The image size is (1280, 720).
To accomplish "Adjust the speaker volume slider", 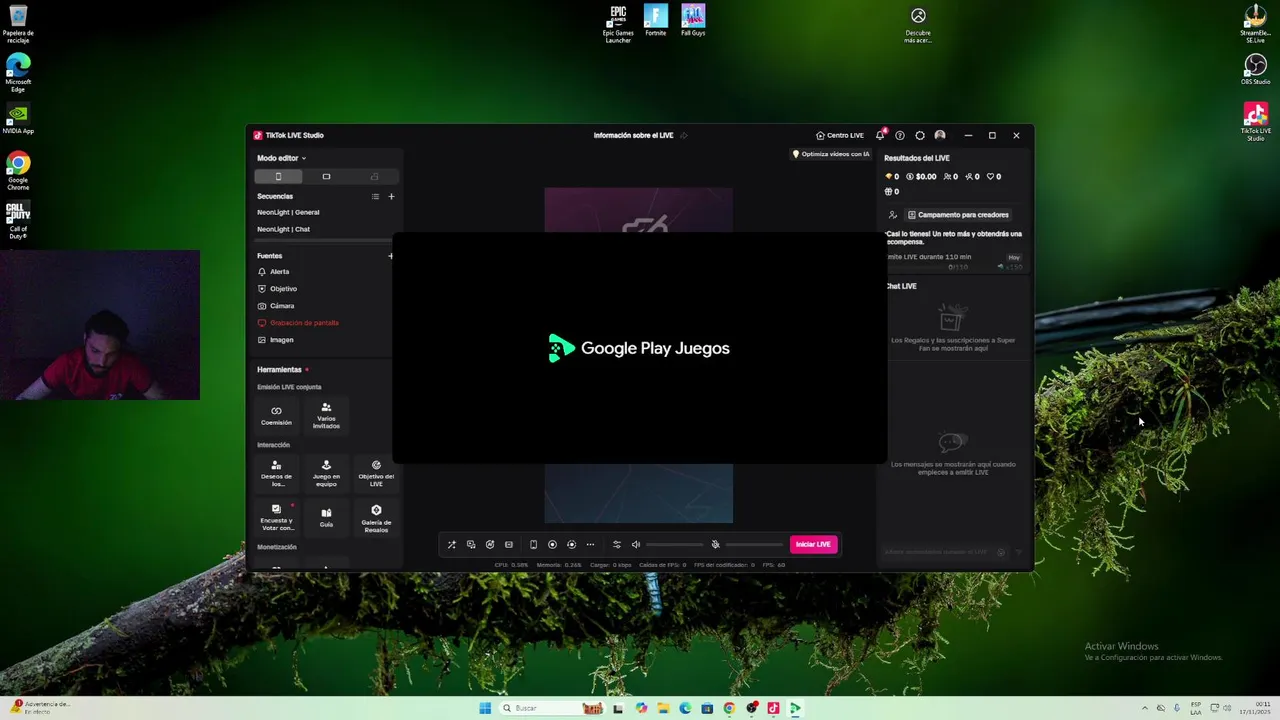I will point(675,545).
